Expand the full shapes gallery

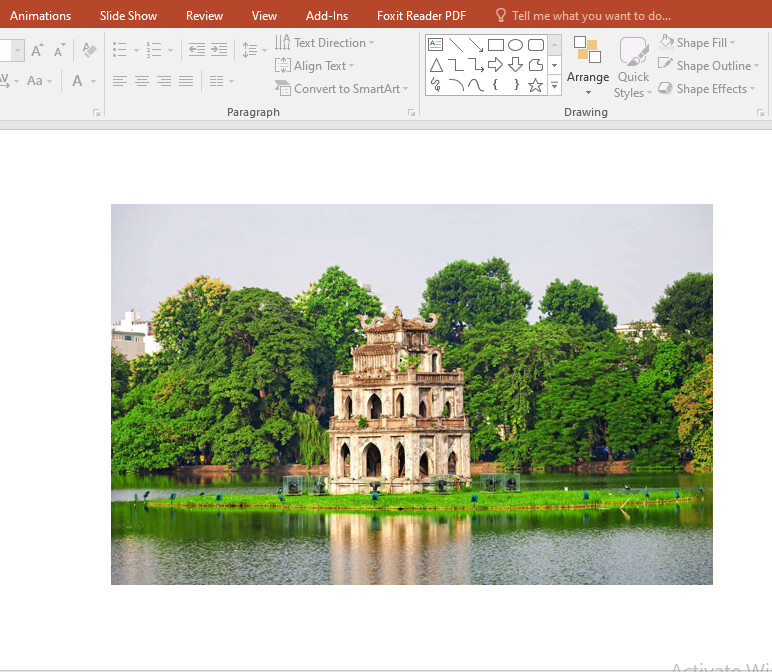(554, 85)
